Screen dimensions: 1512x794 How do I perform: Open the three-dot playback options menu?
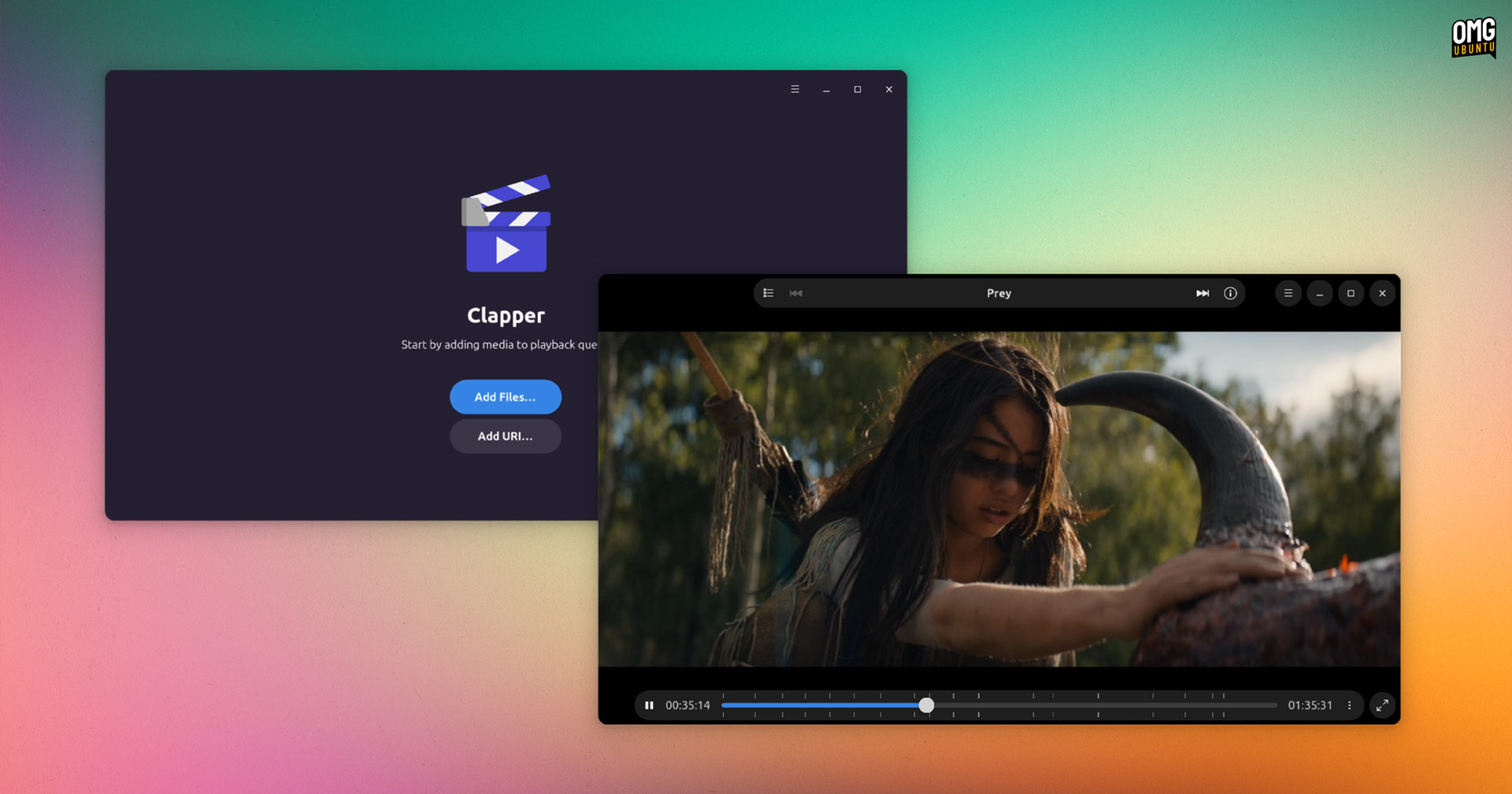[x=1350, y=705]
